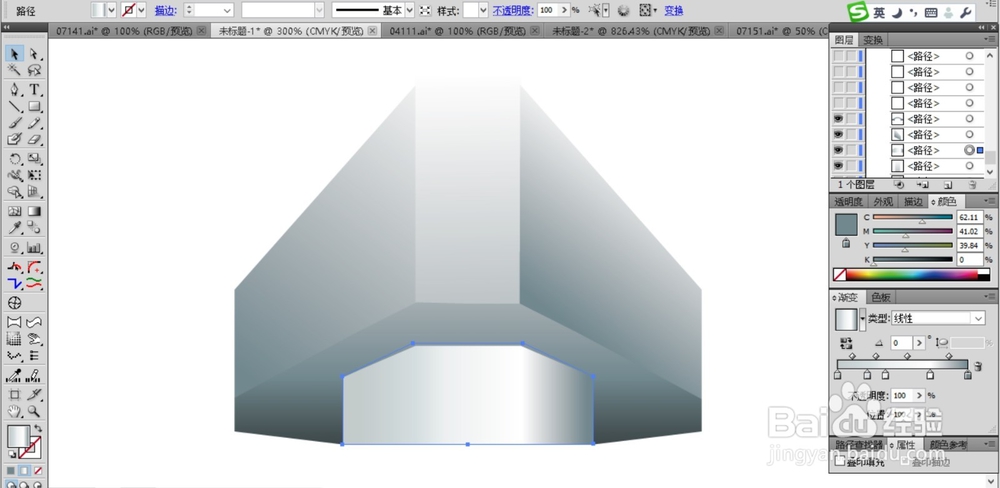1000x488 pixels.
Task: Select the Mesh tool
Action: [14, 211]
